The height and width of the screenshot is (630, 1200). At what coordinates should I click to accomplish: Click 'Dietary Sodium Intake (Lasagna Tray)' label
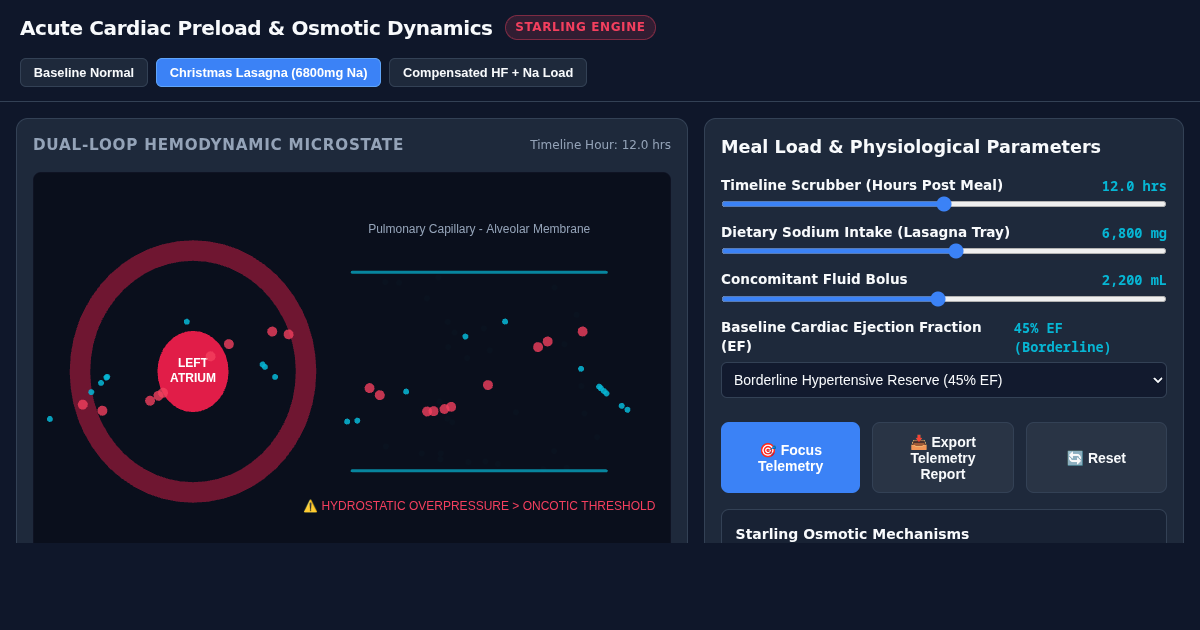tap(865, 232)
